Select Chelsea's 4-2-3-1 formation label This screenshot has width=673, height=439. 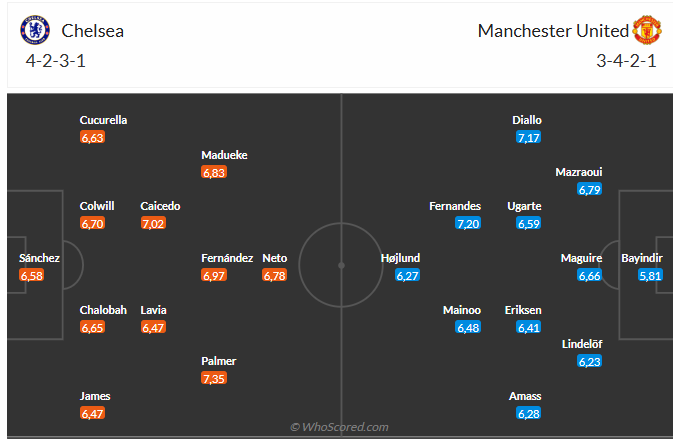coord(55,61)
